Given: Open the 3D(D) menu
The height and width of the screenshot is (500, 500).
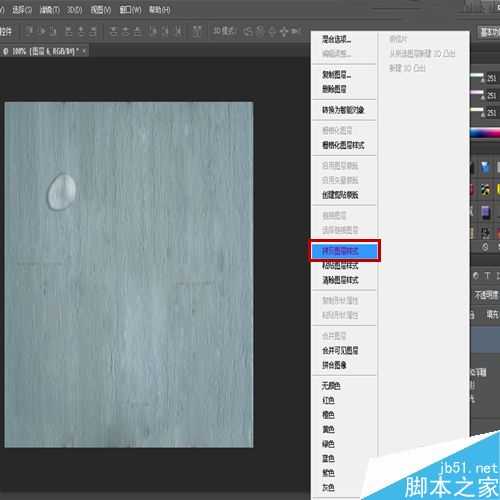Looking at the screenshot, I should click(x=74, y=10).
